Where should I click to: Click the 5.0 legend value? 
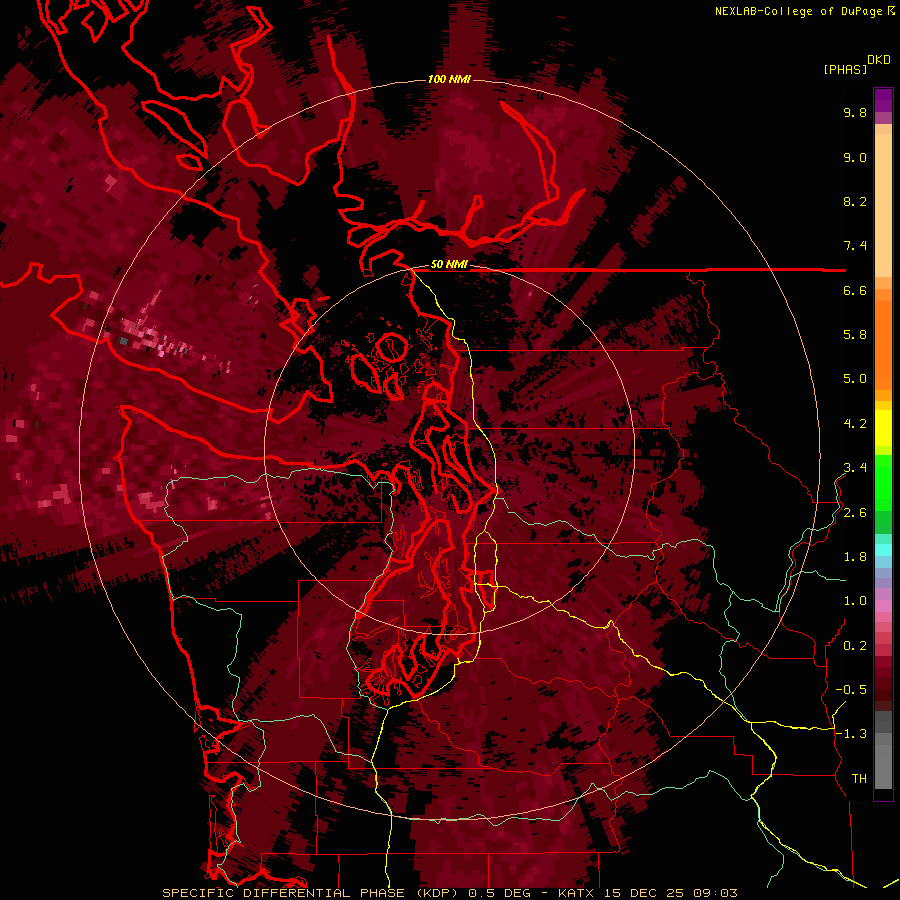pyautogui.click(x=855, y=379)
